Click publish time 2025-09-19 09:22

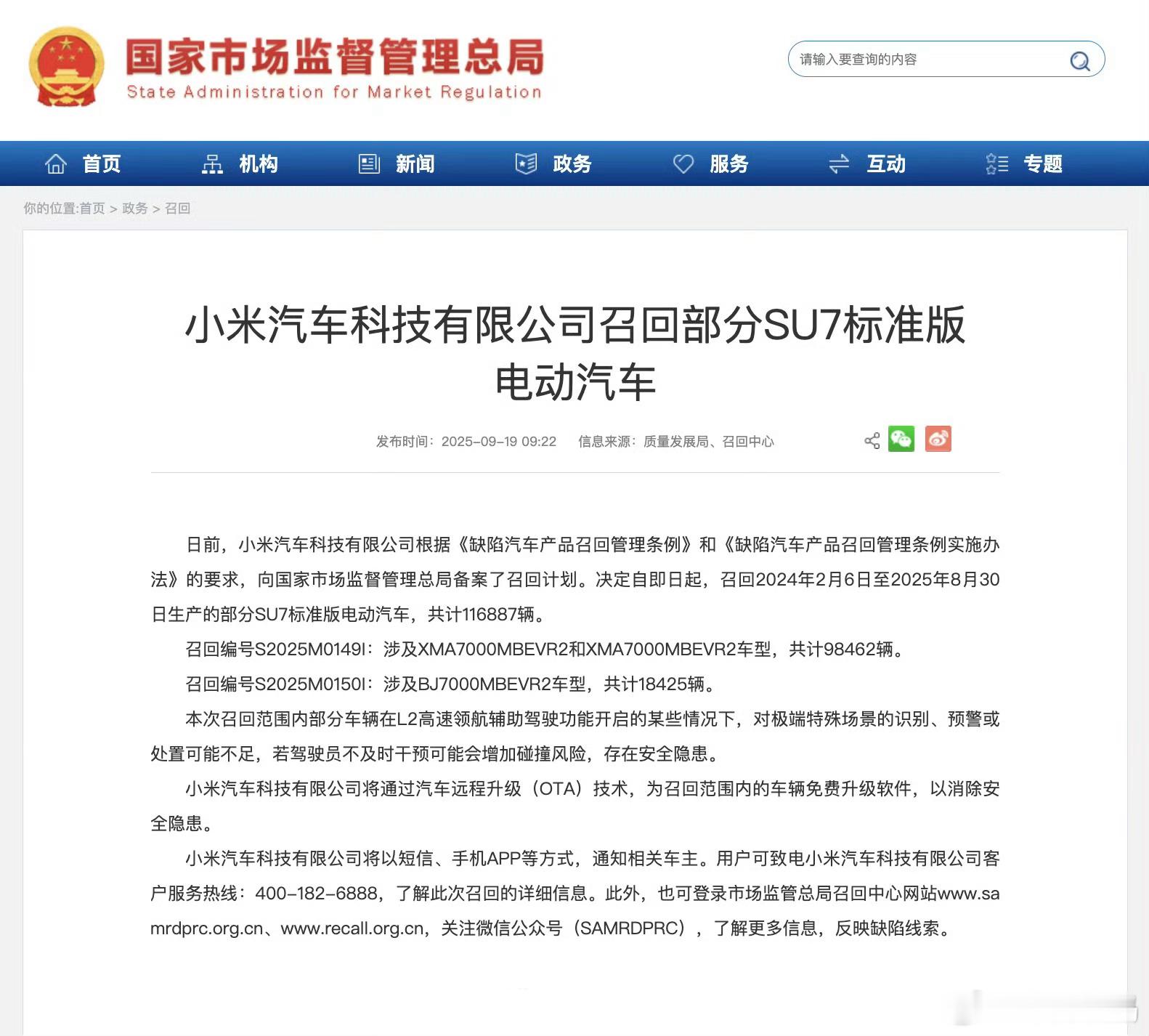499,442
